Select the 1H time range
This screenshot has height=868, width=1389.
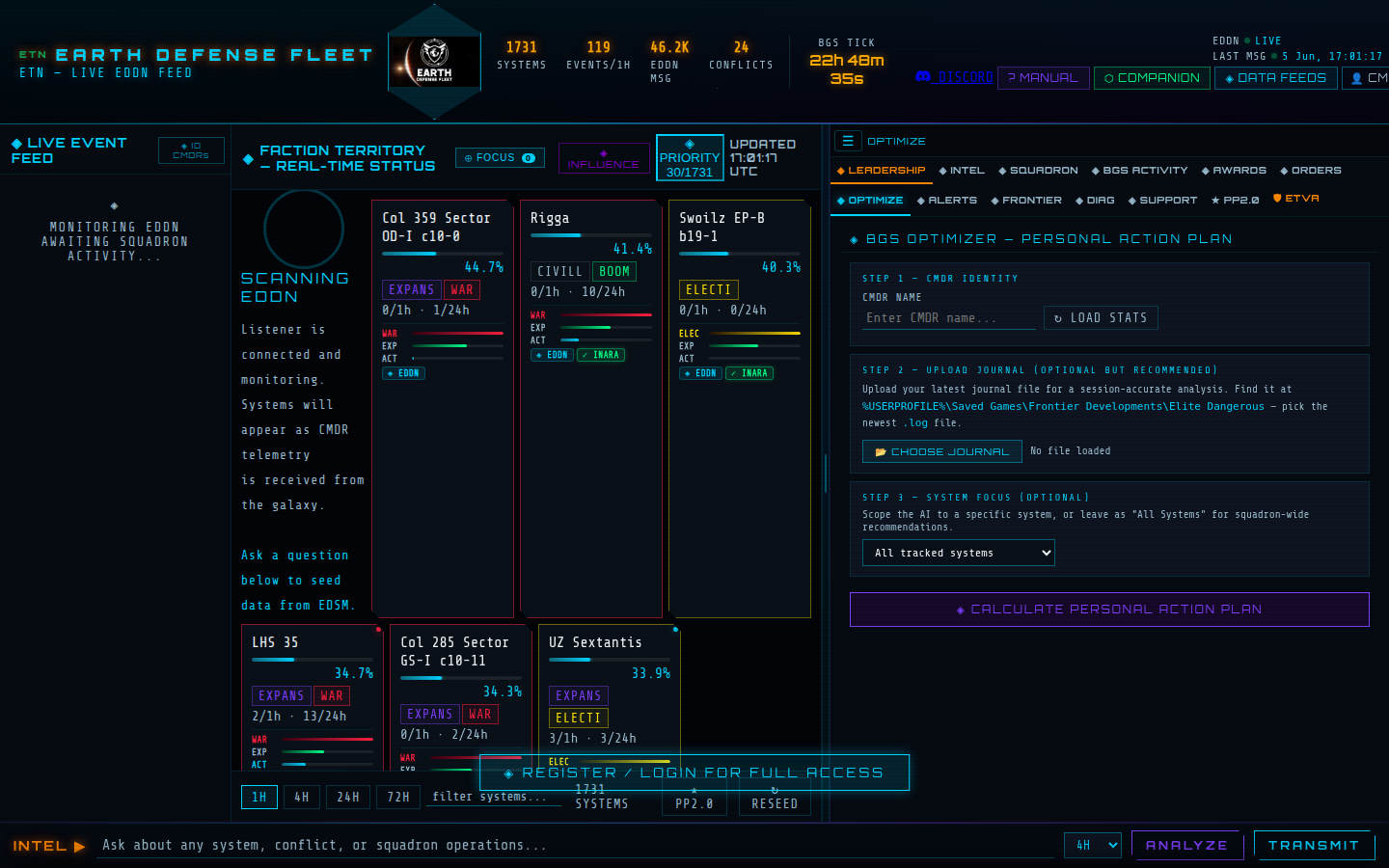tap(259, 797)
